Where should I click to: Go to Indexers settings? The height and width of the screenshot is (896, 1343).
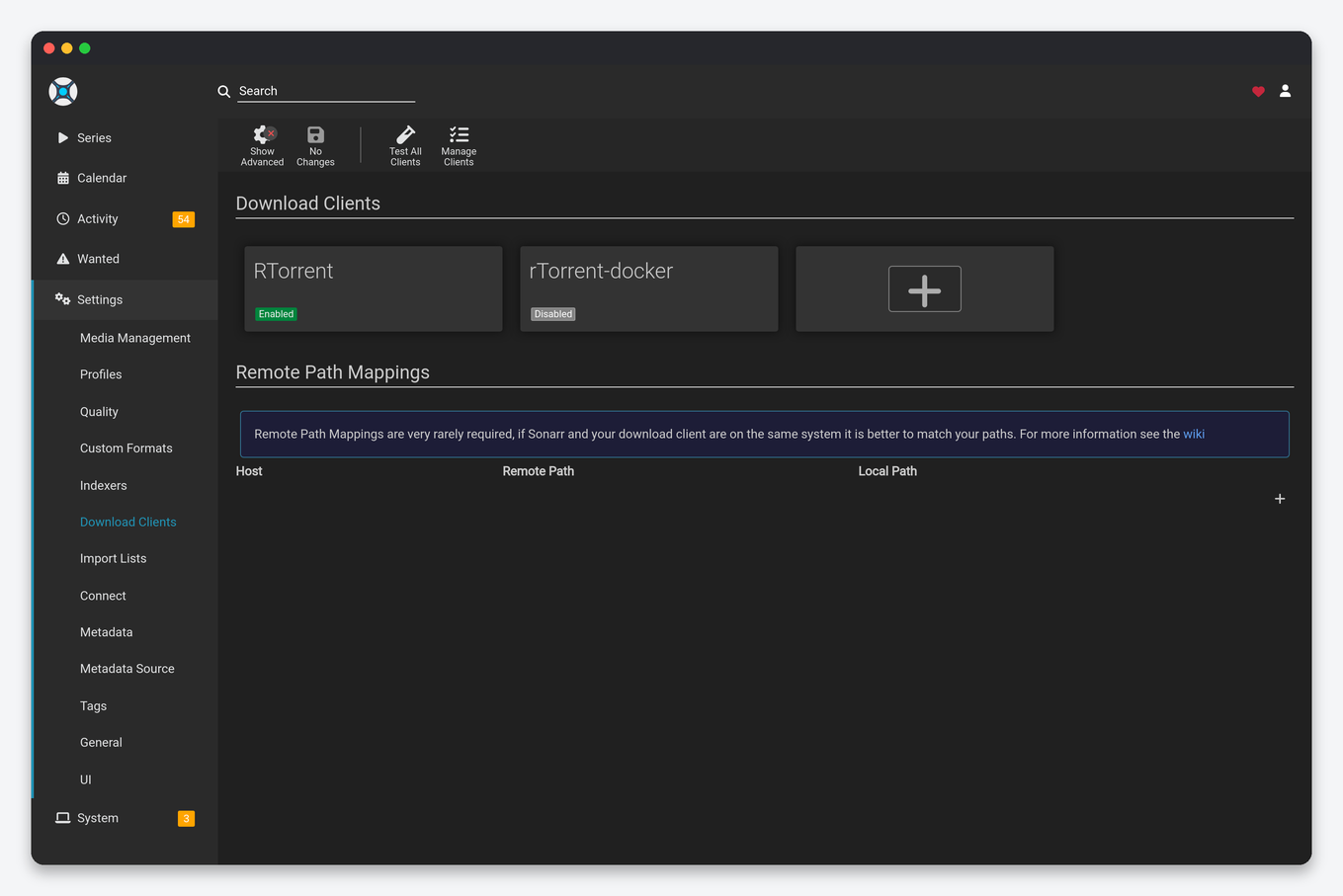(x=104, y=486)
